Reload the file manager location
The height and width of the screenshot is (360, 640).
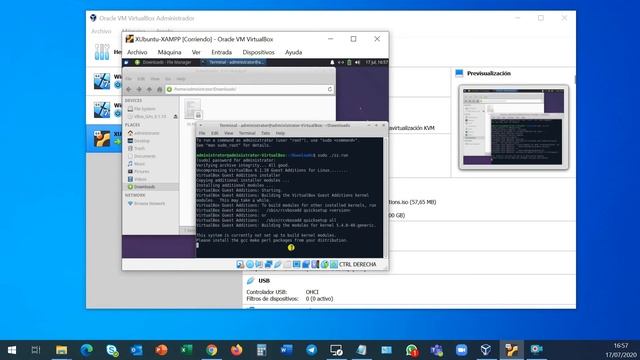(330, 89)
